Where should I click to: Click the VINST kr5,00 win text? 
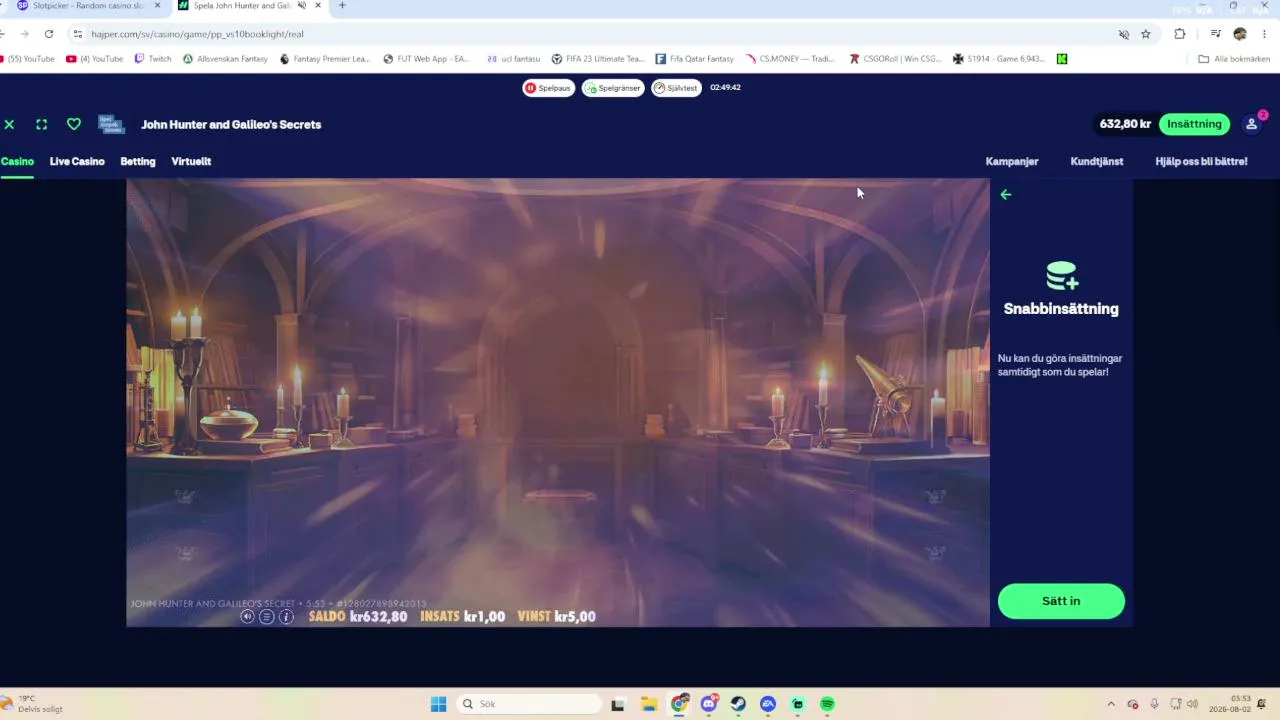click(x=557, y=617)
